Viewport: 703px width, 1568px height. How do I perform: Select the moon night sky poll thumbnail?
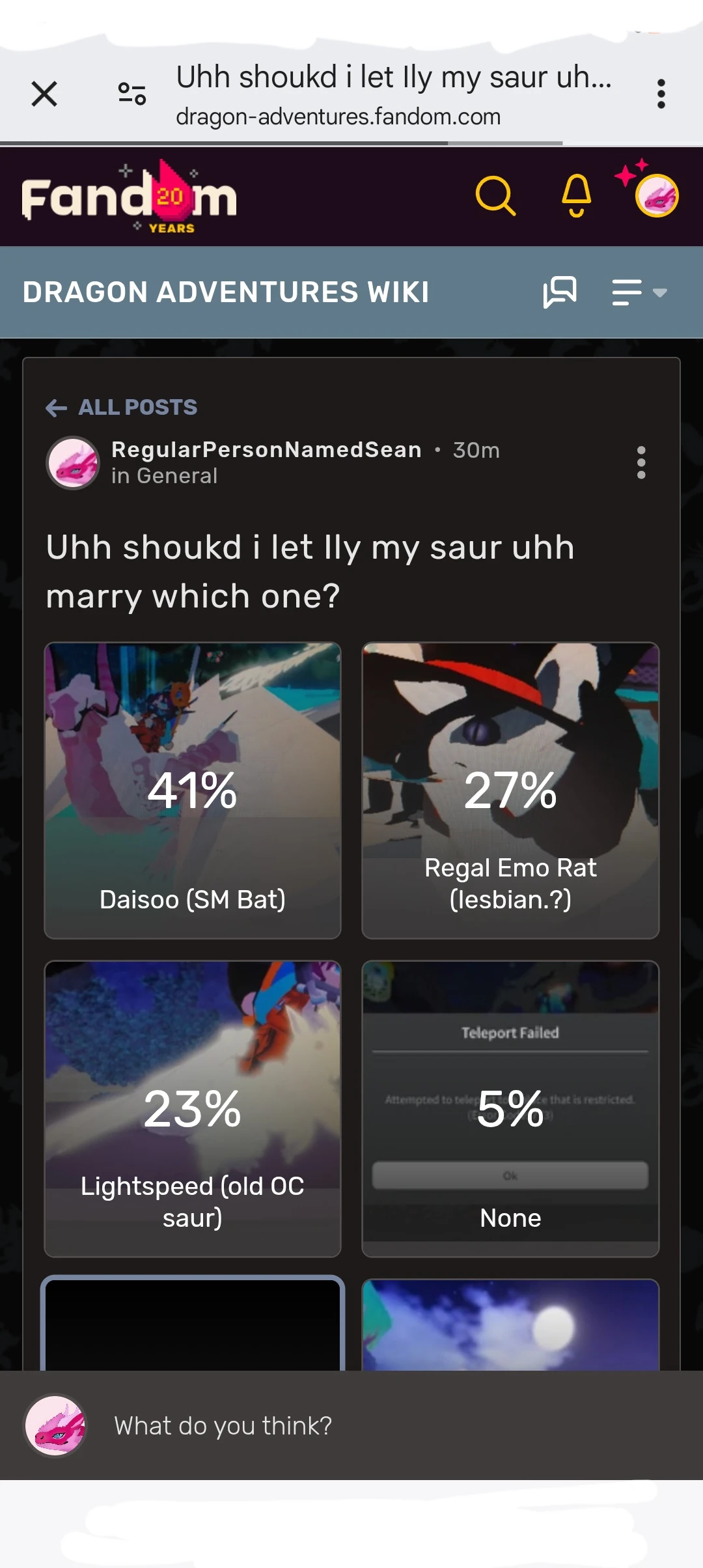pos(510,1325)
